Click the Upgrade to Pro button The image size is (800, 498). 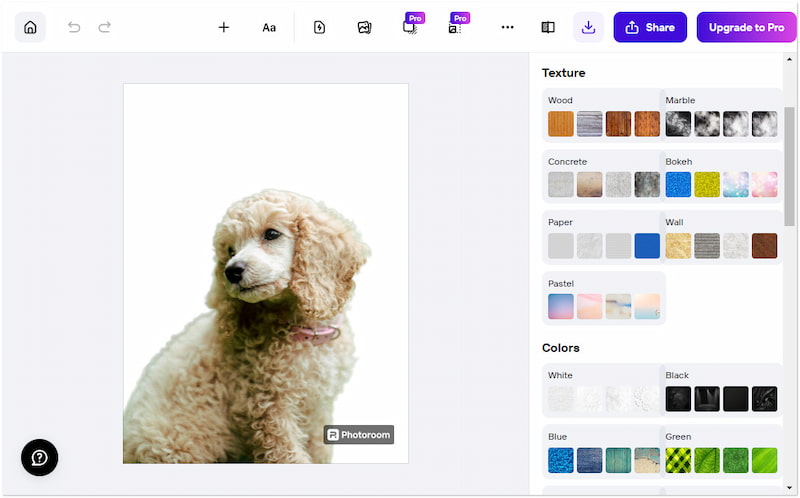coord(746,27)
